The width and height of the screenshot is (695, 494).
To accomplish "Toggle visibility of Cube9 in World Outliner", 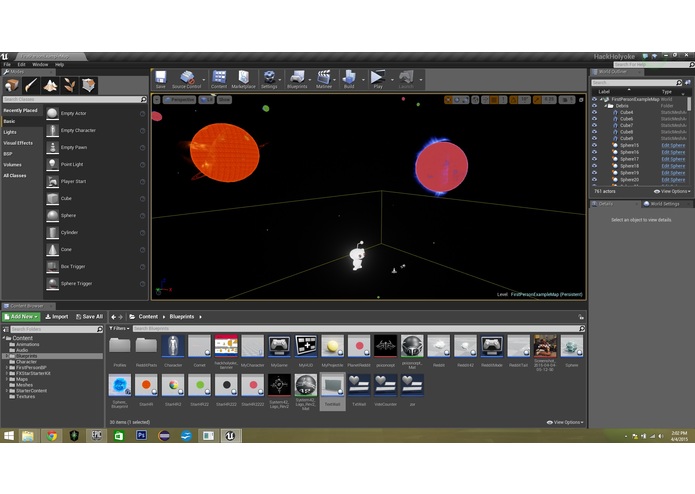I will point(594,138).
